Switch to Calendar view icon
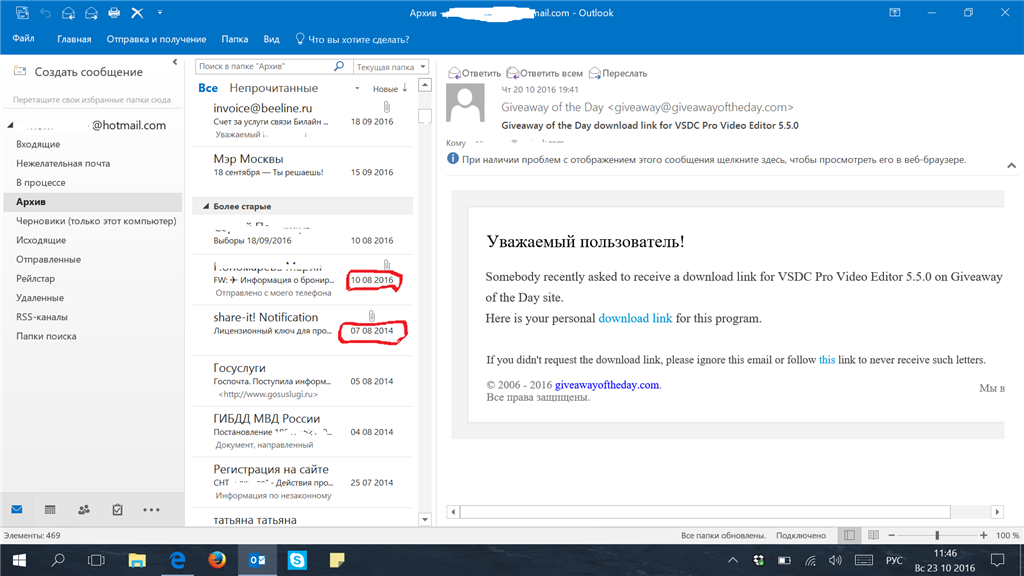Image resolution: width=1024 pixels, height=576 pixels. 50,509
